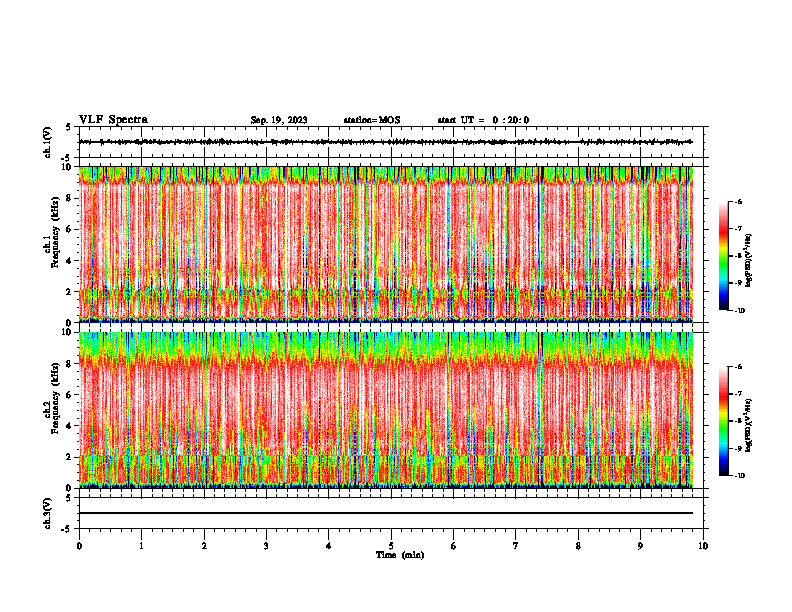Image resolution: width=792 pixels, height=612 pixels.
Task: Click the "5" tick on ch.3(V) axis
Action: [68, 498]
